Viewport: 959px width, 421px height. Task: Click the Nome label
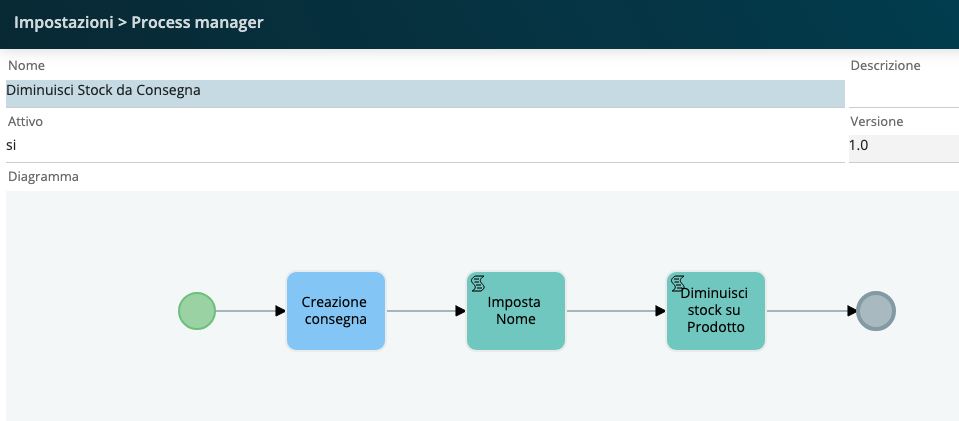pyautogui.click(x=26, y=65)
